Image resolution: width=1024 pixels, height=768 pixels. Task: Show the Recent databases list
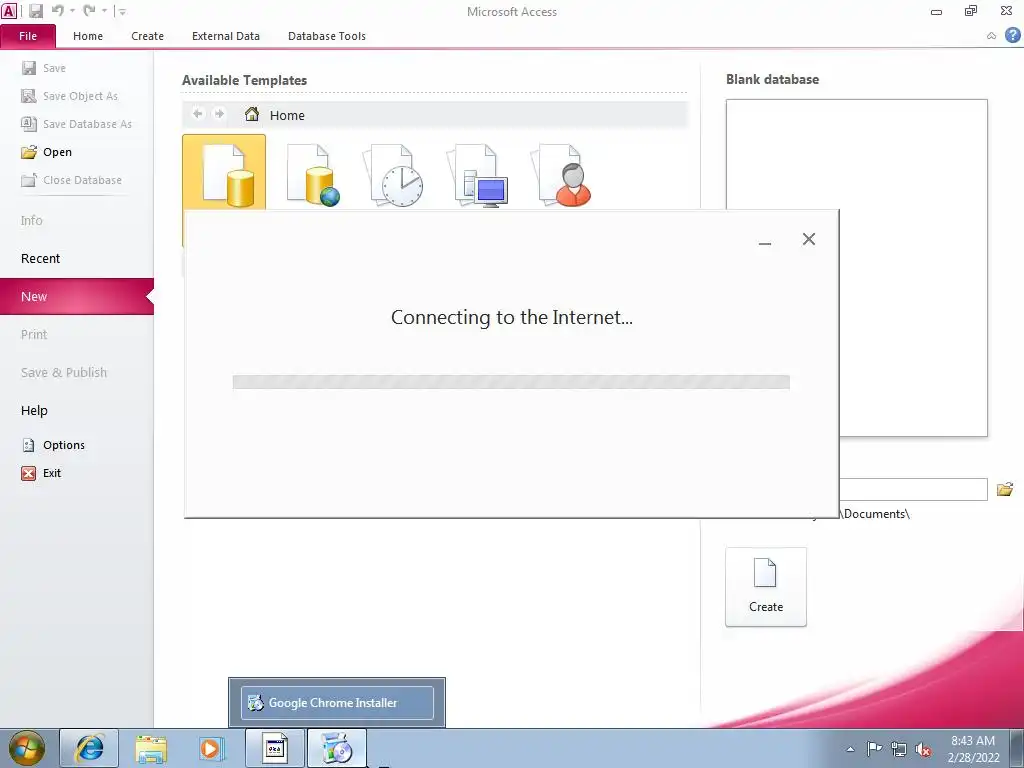coord(40,259)
